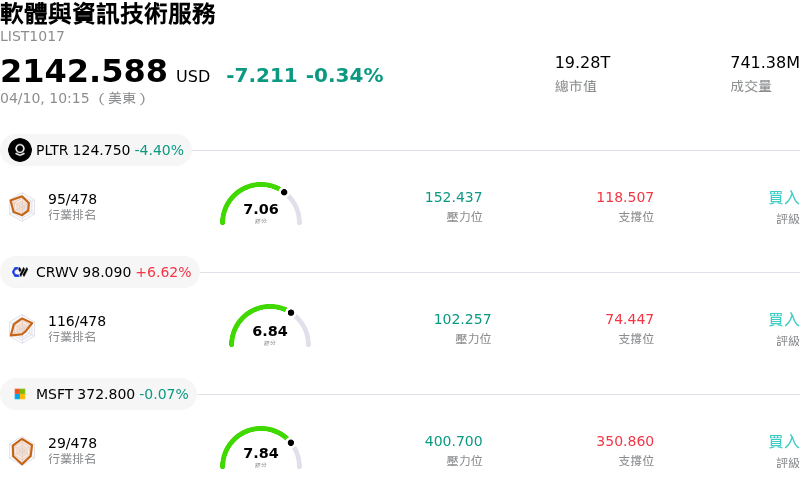Click PLTR 買入 rating link

click(x=783, y=198)
